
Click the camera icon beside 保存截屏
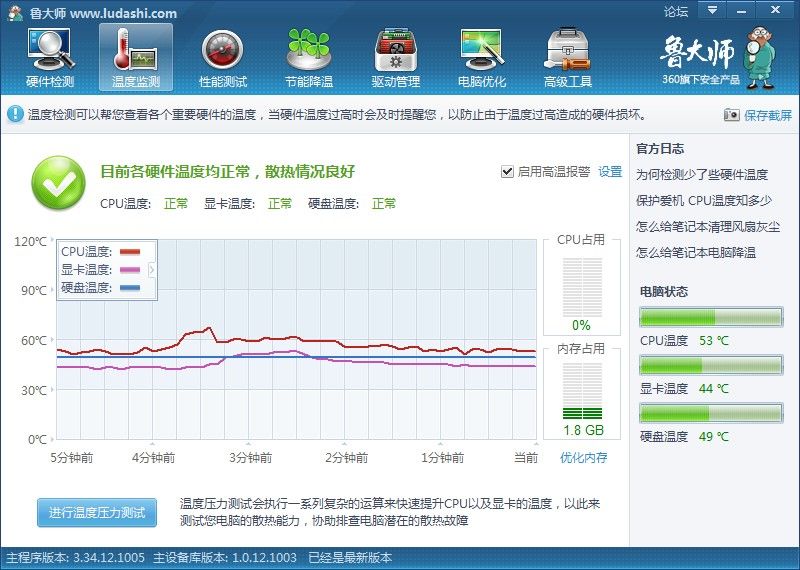[x=732, y=115]
